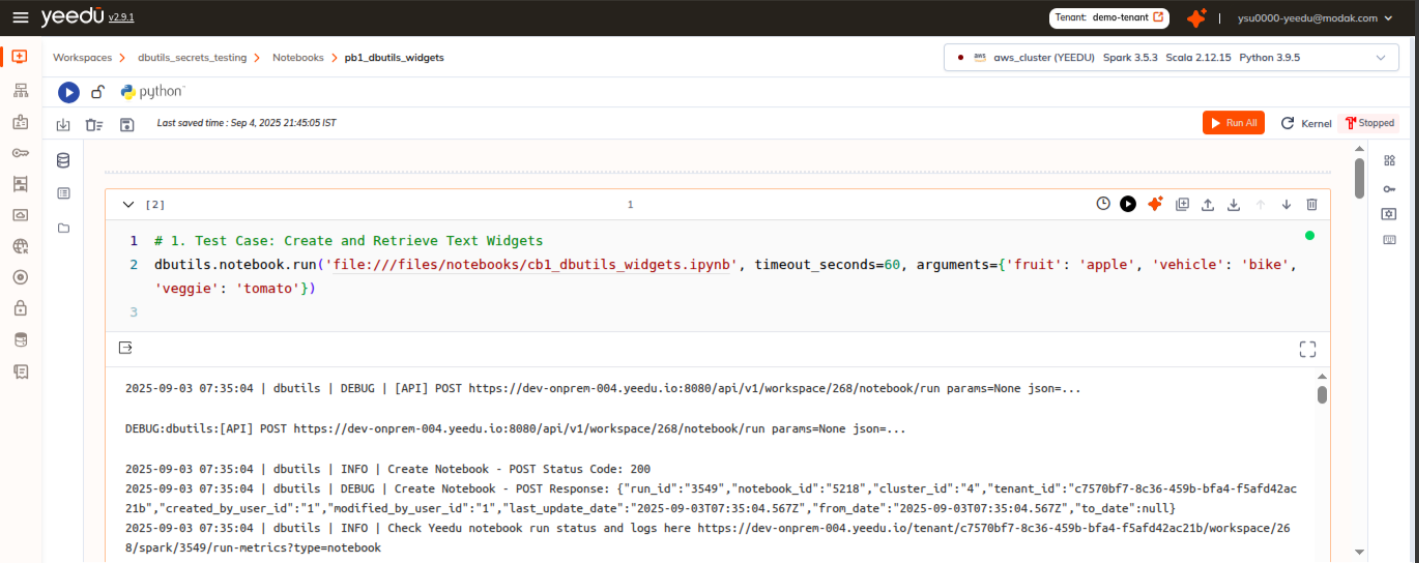Toggle cell output visibility icon
This screenshot has height=563, width=1419.
pos(125,348)
